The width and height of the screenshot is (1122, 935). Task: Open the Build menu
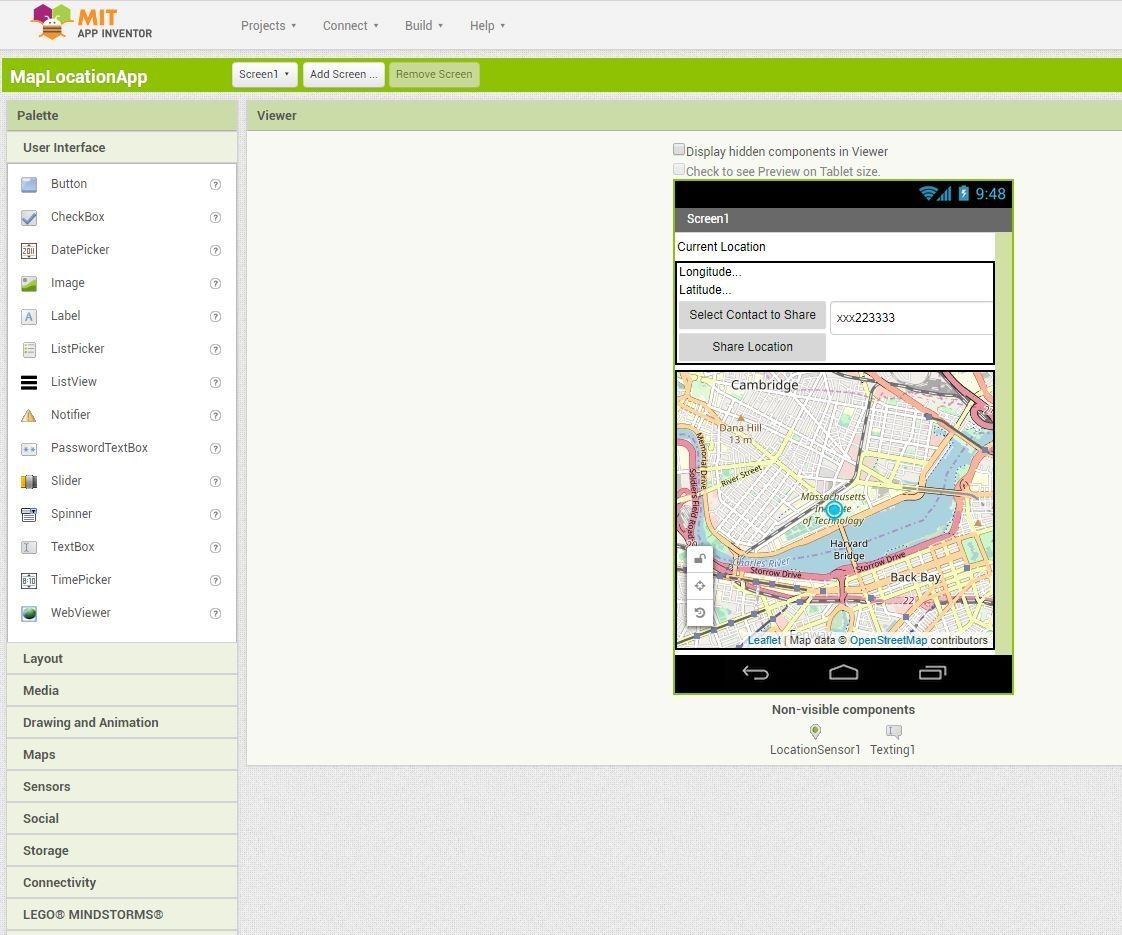pyautogui.click(x=424, y=26)
